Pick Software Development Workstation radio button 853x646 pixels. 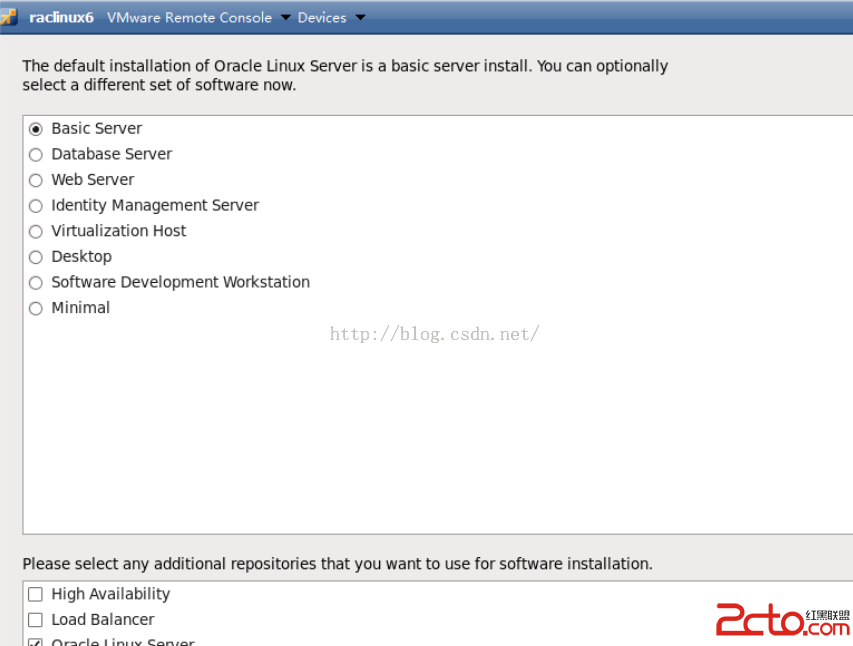(36, 282)
